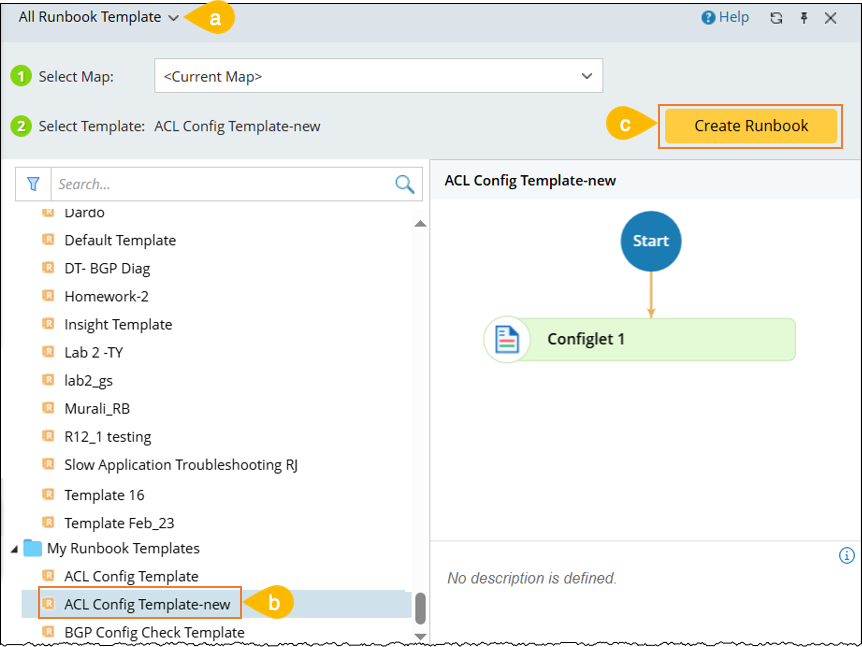This screenshot has height=647, width=862.
Task: Select Slow Application Troubleshooting RJ template
Action: (181, 465)
